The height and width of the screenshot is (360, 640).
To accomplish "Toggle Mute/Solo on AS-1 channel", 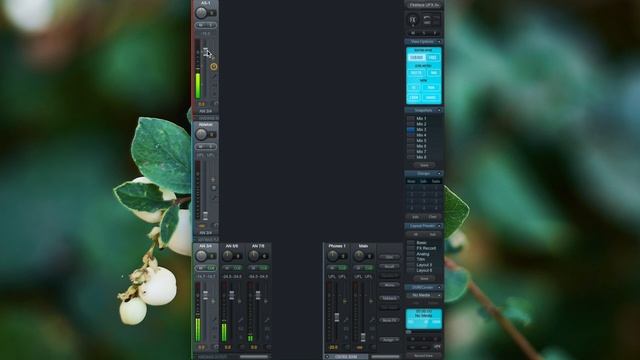I will (x=205, y=25).
